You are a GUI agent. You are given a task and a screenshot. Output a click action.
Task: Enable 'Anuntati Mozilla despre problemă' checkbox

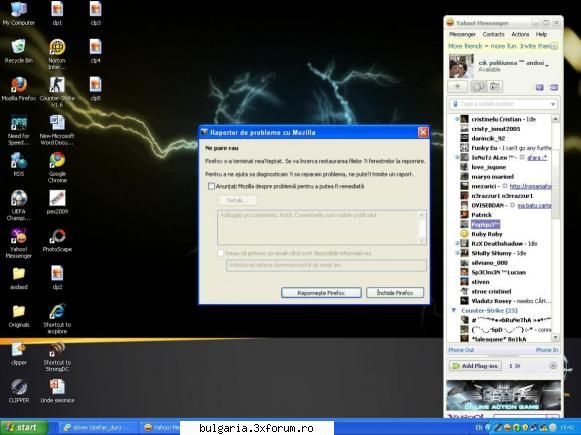coord(211,186)
